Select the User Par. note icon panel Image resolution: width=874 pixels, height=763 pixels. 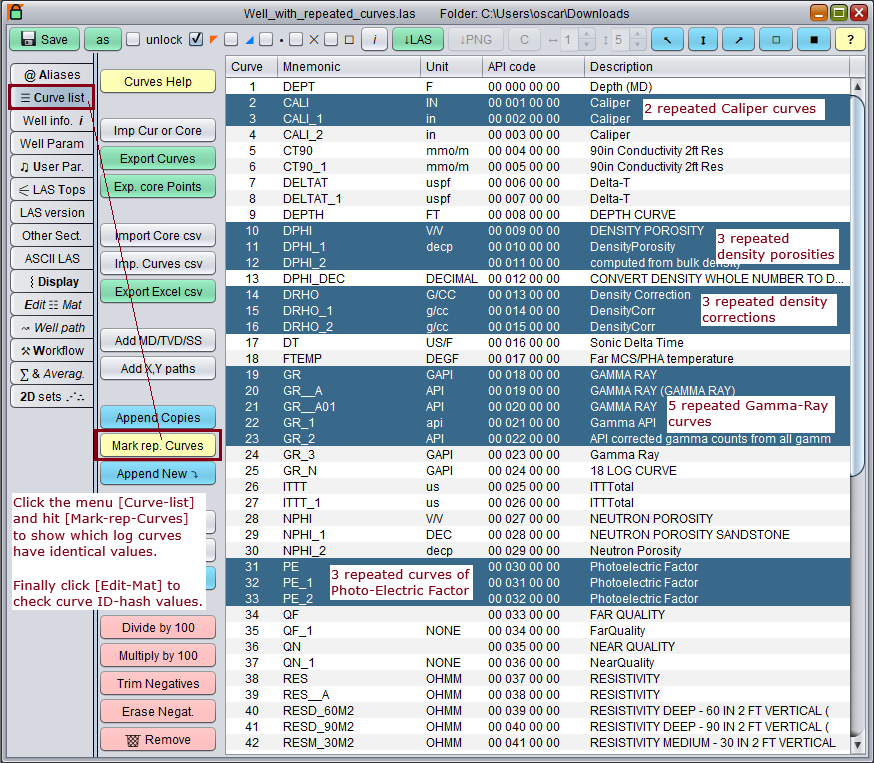(x=51, y=166)
